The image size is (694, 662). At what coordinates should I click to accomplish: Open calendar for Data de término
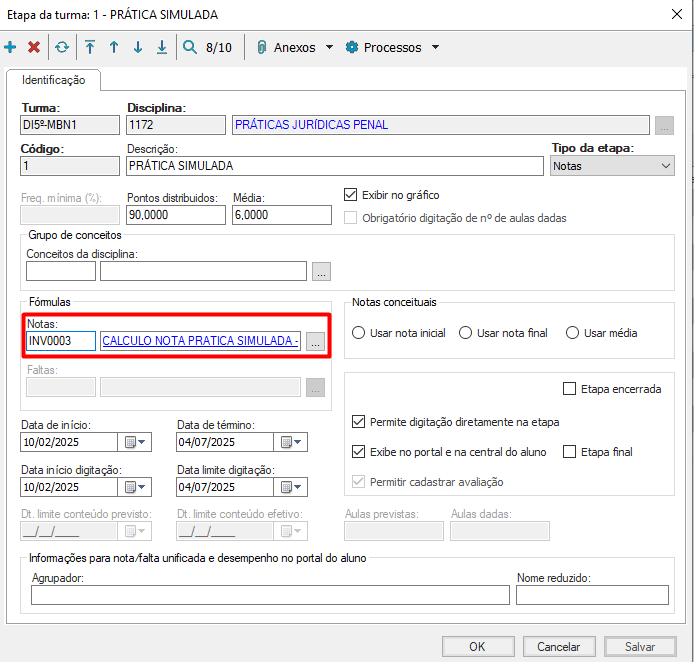(x=291, y=442)
